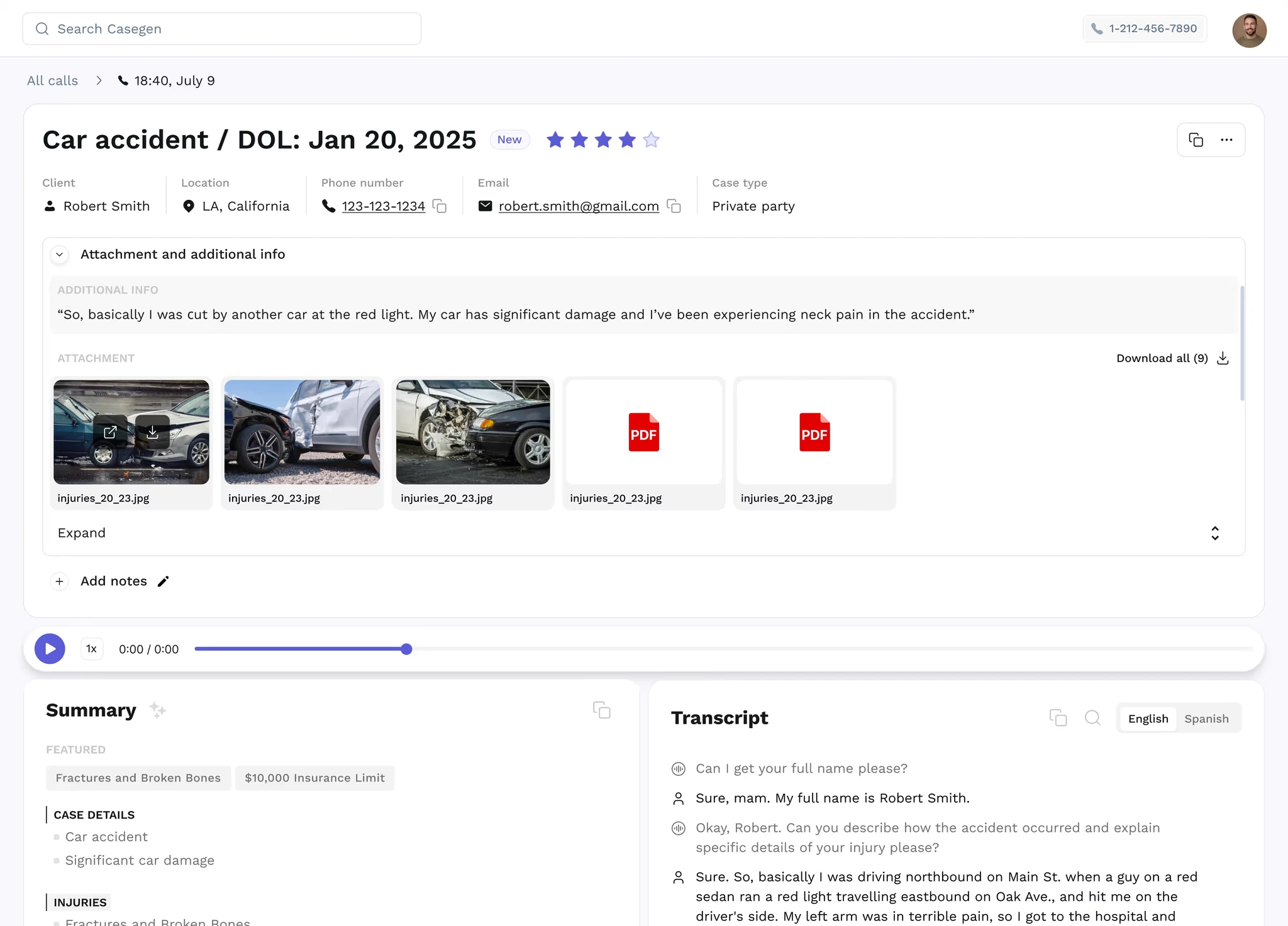Image resolution: width=1288 pixels, height=926 pixels.
Task: Switch transcript language to Spanish
Action: 1206,719
